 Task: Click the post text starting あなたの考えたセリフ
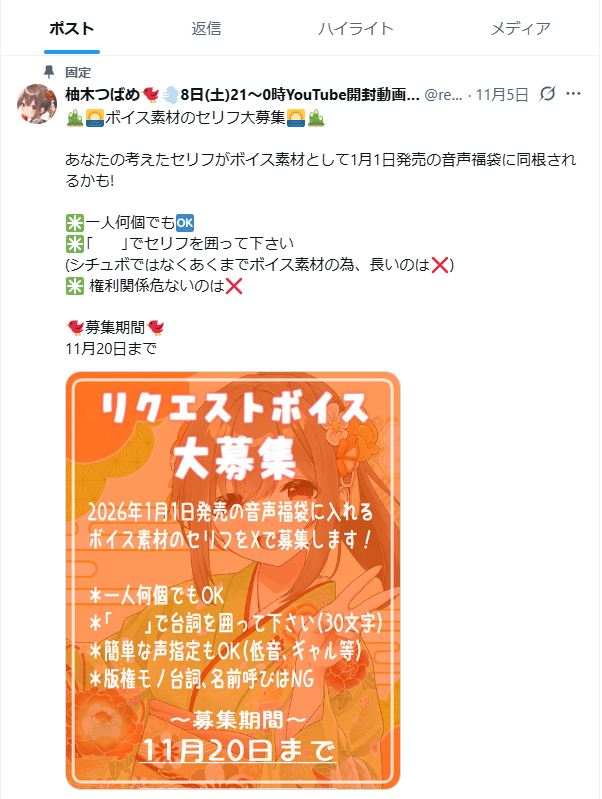click(x=321, y=170)
